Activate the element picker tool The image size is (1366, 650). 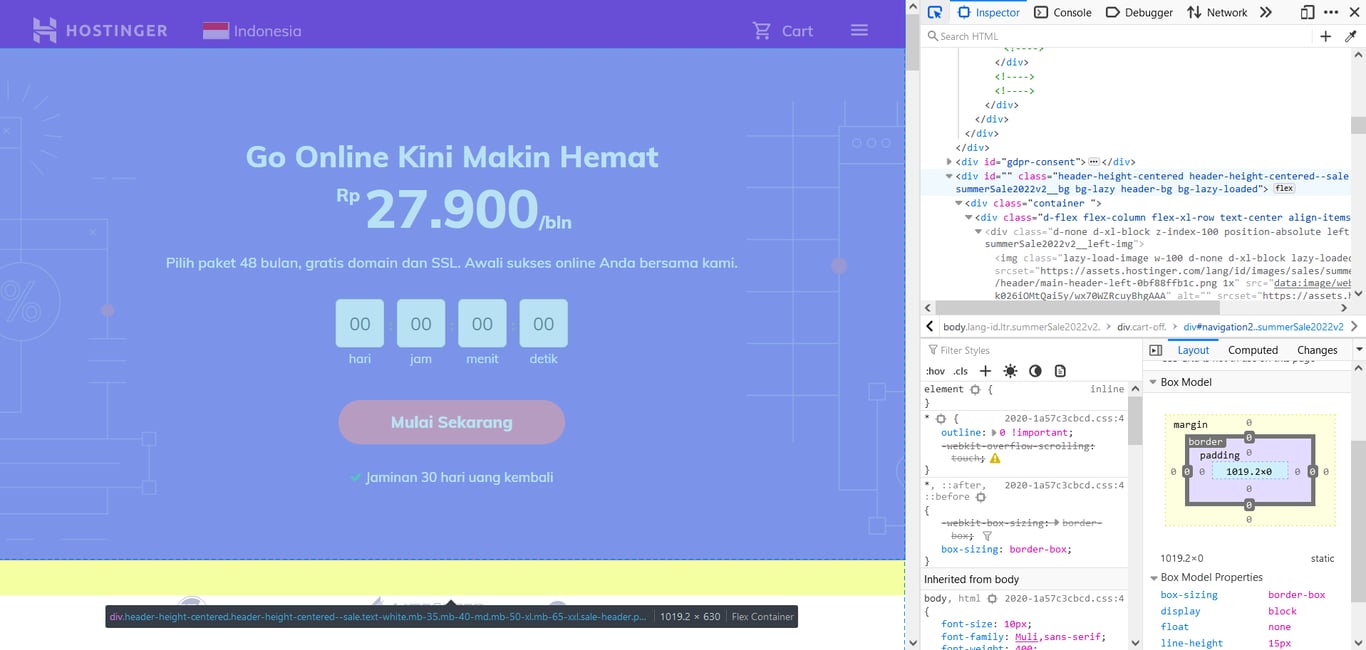[x=934, y=12]
